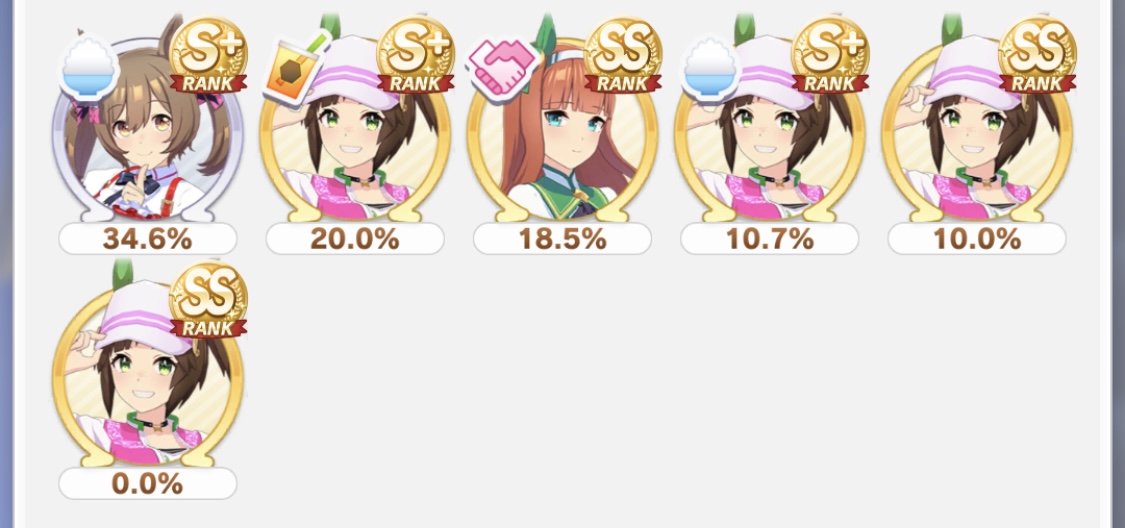Click the S+ rank badge on the twin-tail character

tap(208, 55)
